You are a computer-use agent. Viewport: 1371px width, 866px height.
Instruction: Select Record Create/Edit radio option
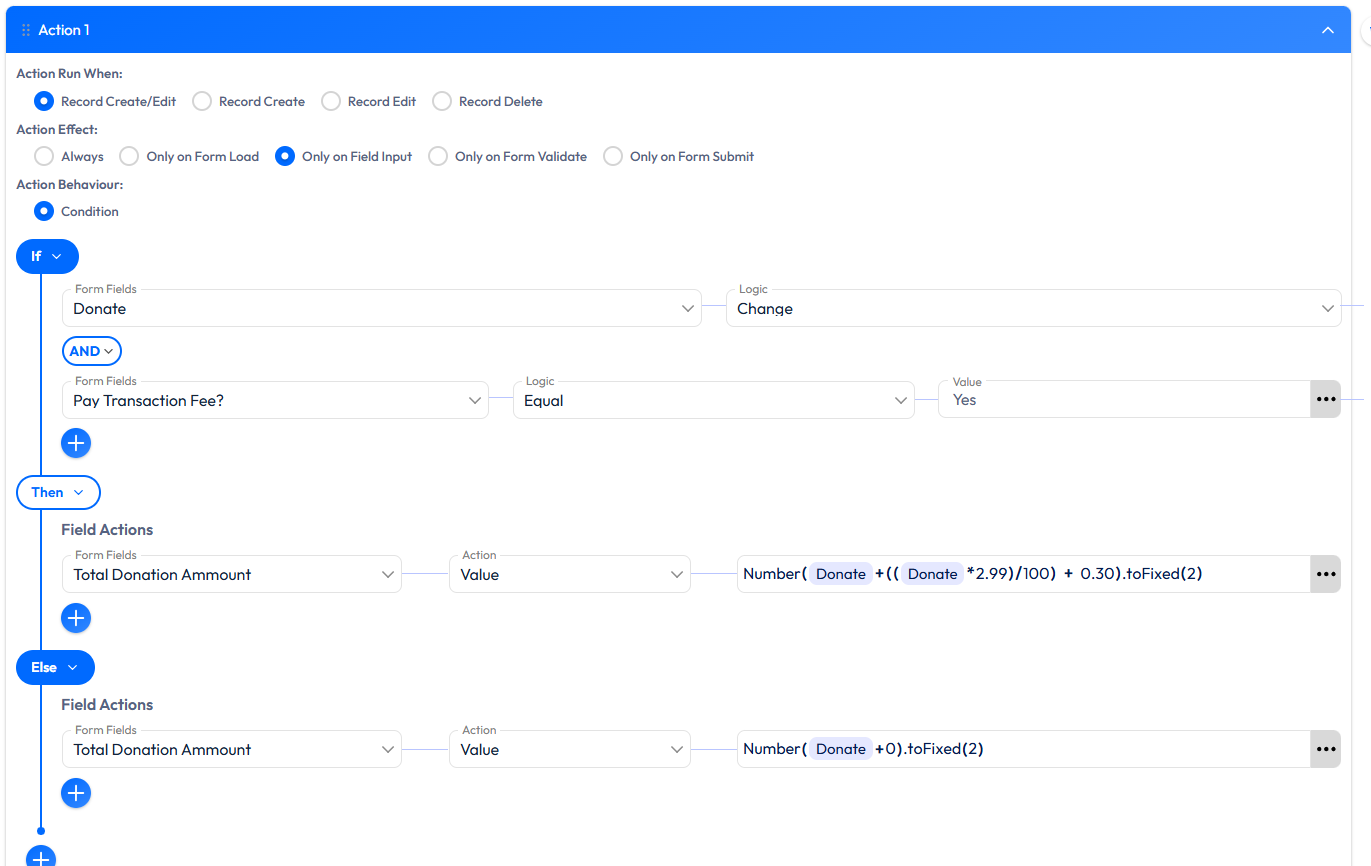click(43, 101)
